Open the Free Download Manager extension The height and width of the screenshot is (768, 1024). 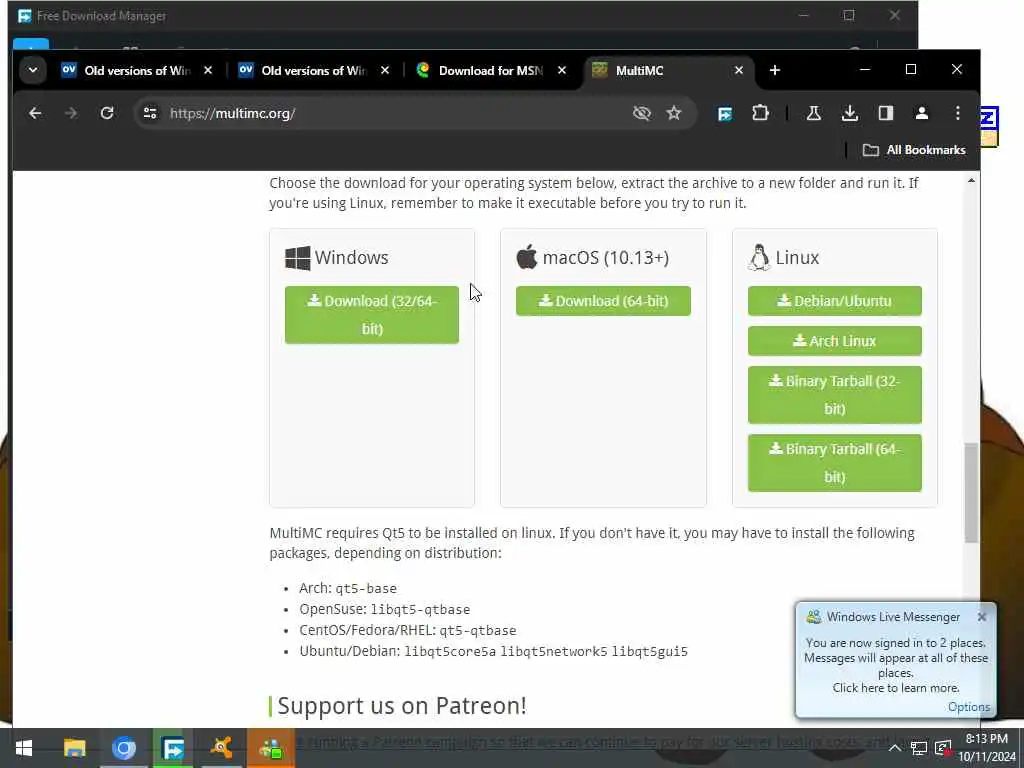pyautogui.click(x=725, y=114)
